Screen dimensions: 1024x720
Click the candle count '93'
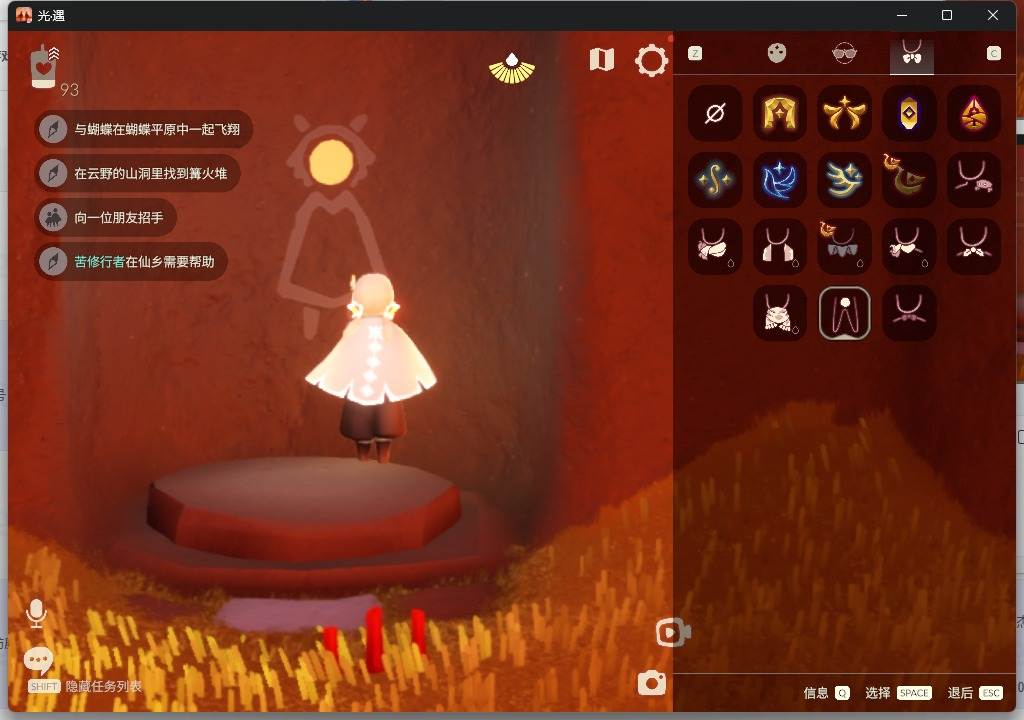(69, 90)
